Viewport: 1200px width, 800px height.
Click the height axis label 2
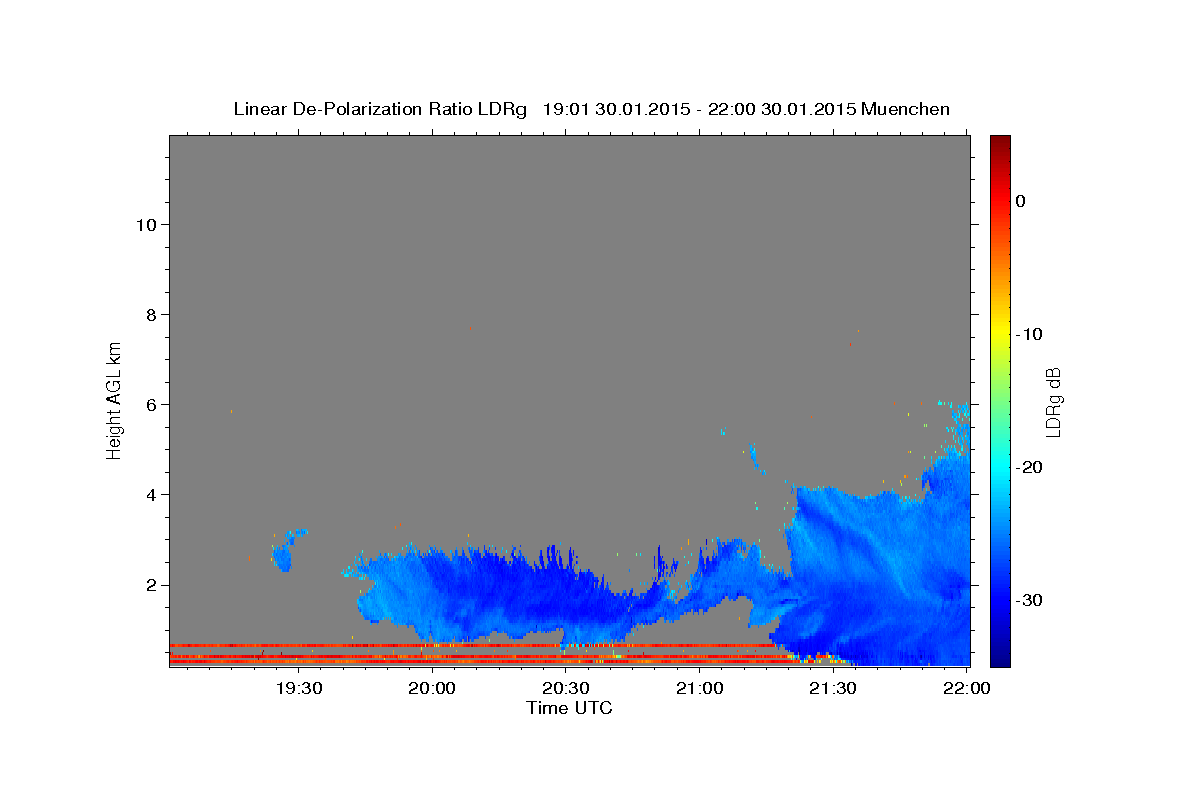(150, 584)
